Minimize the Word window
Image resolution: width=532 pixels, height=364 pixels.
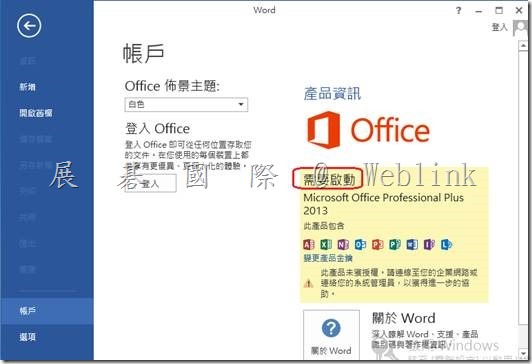point(479,11)
